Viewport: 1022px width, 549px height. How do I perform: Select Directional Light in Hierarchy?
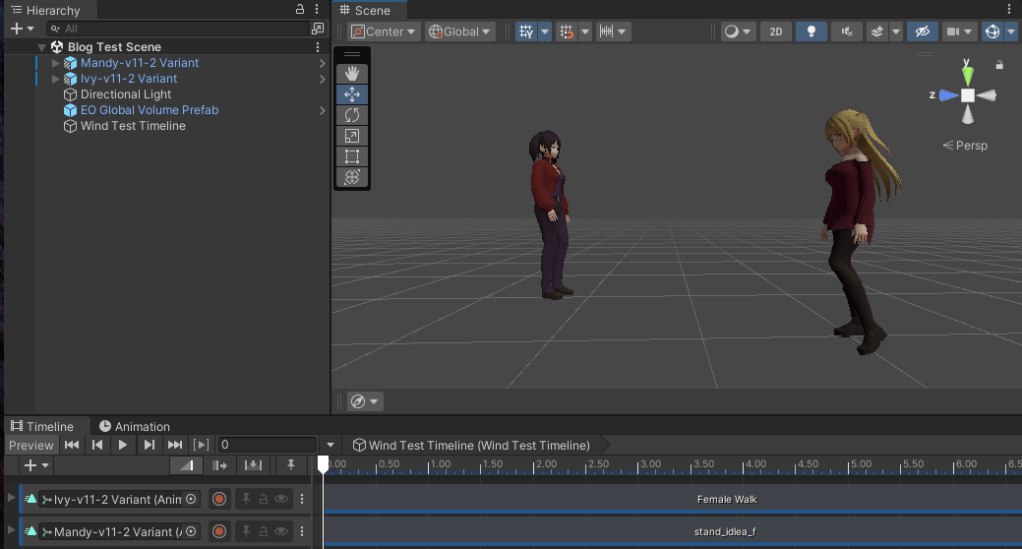125,94
